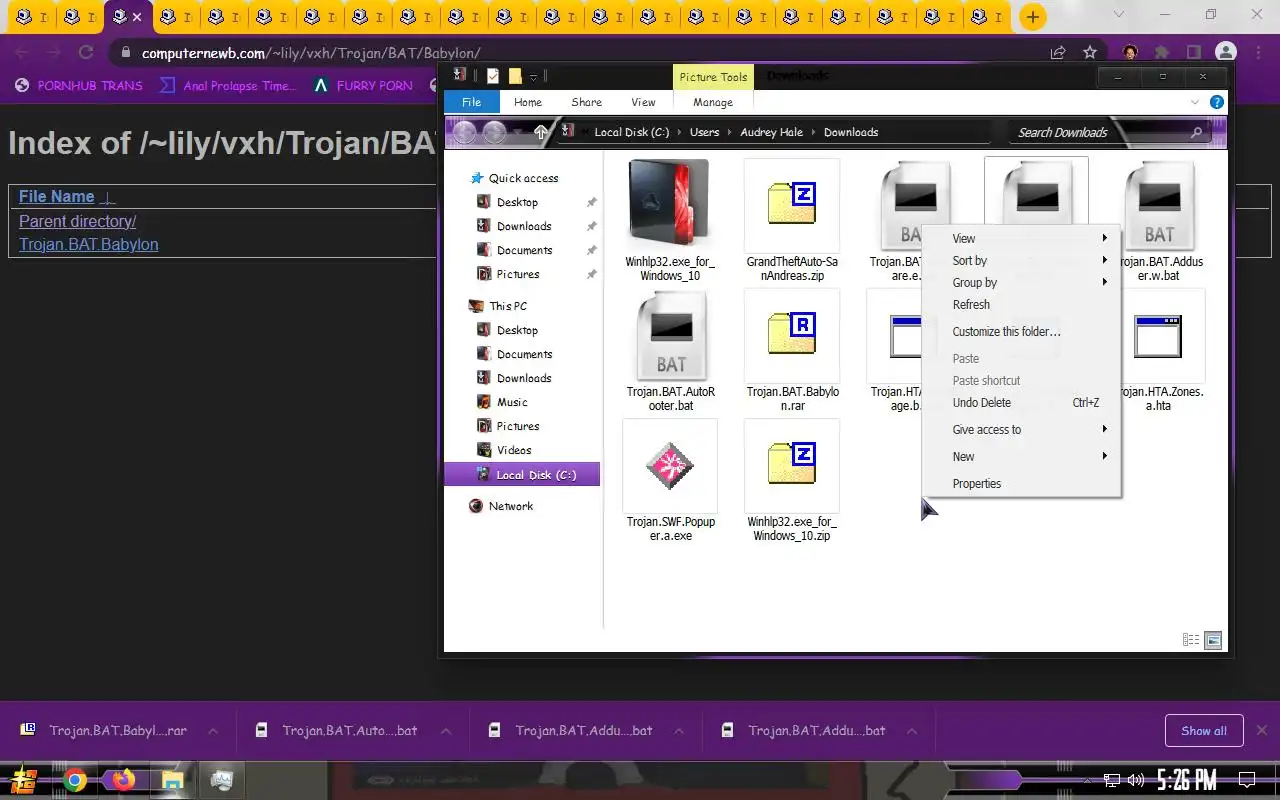This screenshot has width=1280, height=800.
Task: Open the View submenu in context menu
Action: tap(1022, 238)
